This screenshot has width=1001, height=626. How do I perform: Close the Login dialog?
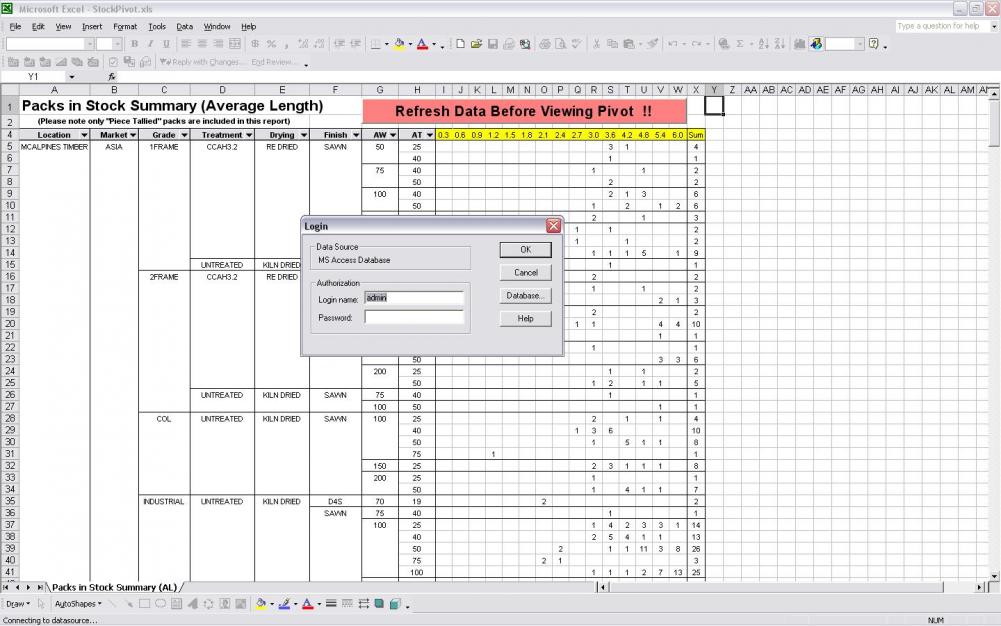coord(553,226)
